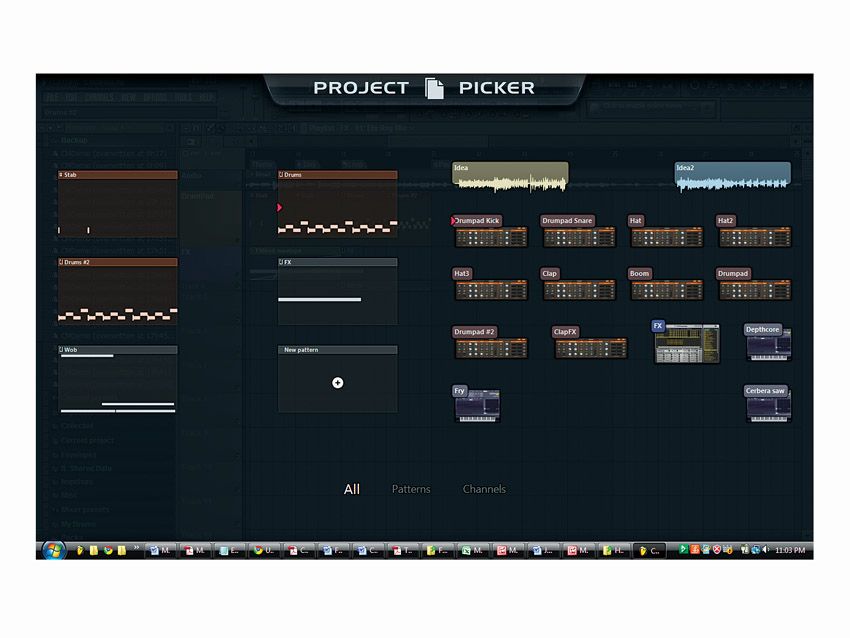Open the Depthcore synth channel
The height and width of the screenshot is (638, 850).
(768, 342)
